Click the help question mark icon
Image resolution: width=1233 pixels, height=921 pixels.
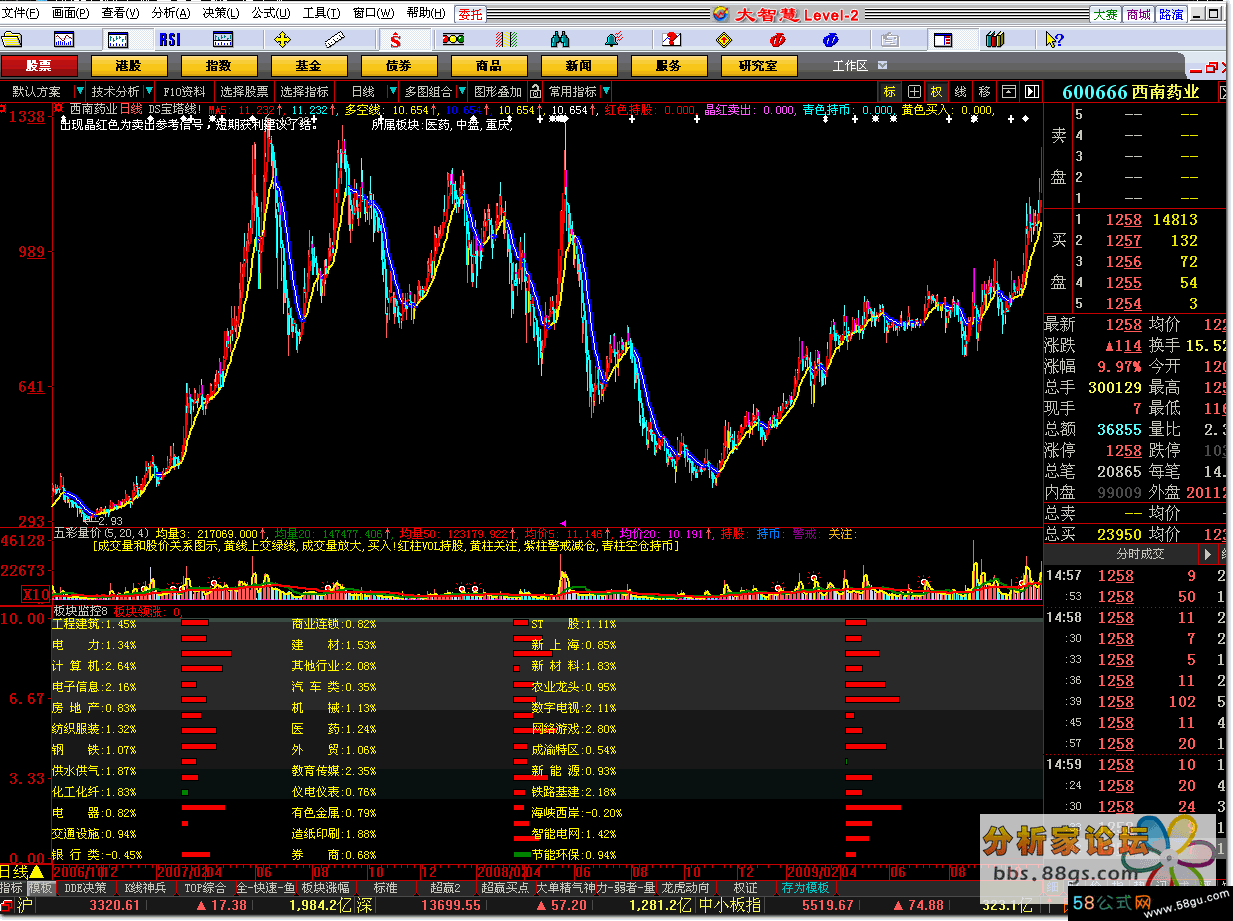pyautogui.click(x=1054, y=40)
